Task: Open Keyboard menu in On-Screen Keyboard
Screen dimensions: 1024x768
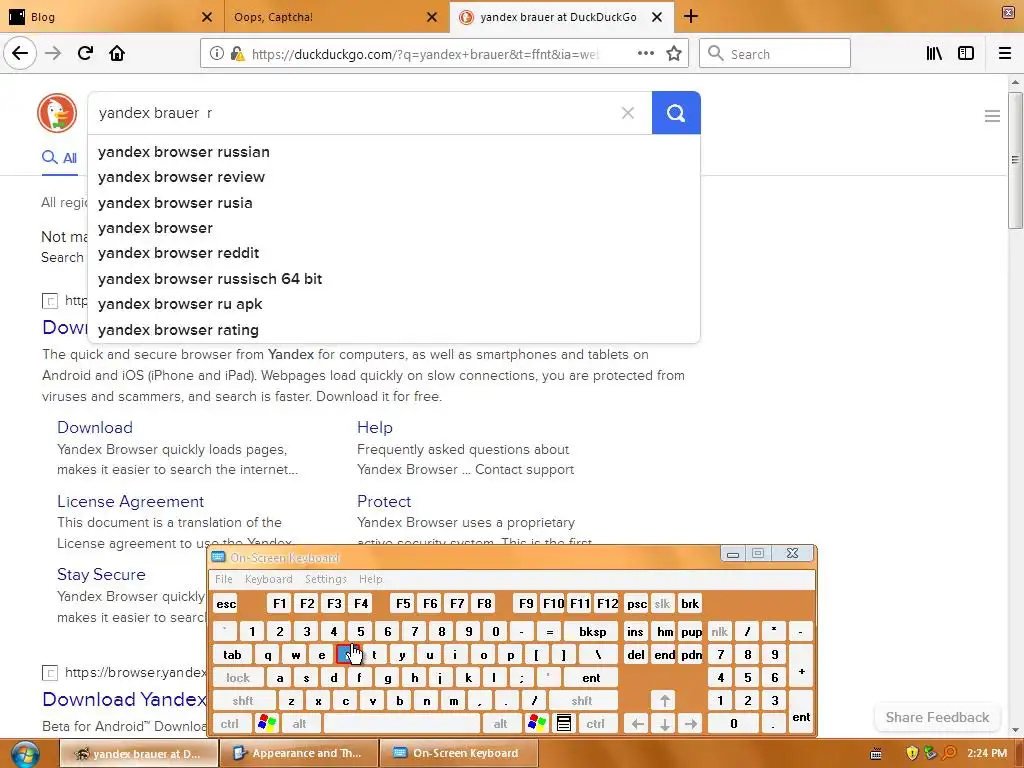Action: [268, 579]
